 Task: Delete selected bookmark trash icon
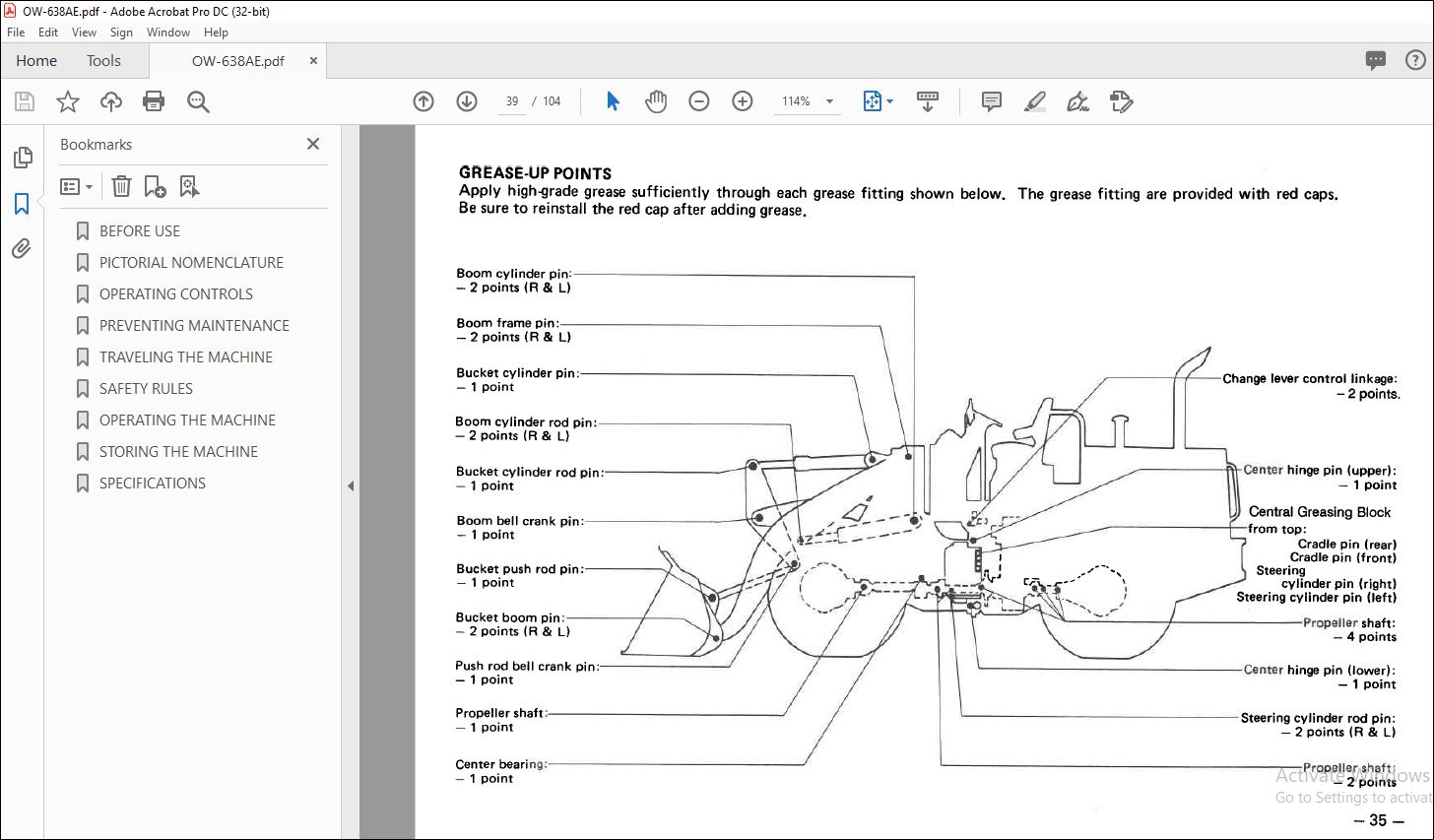pos(121,186)
